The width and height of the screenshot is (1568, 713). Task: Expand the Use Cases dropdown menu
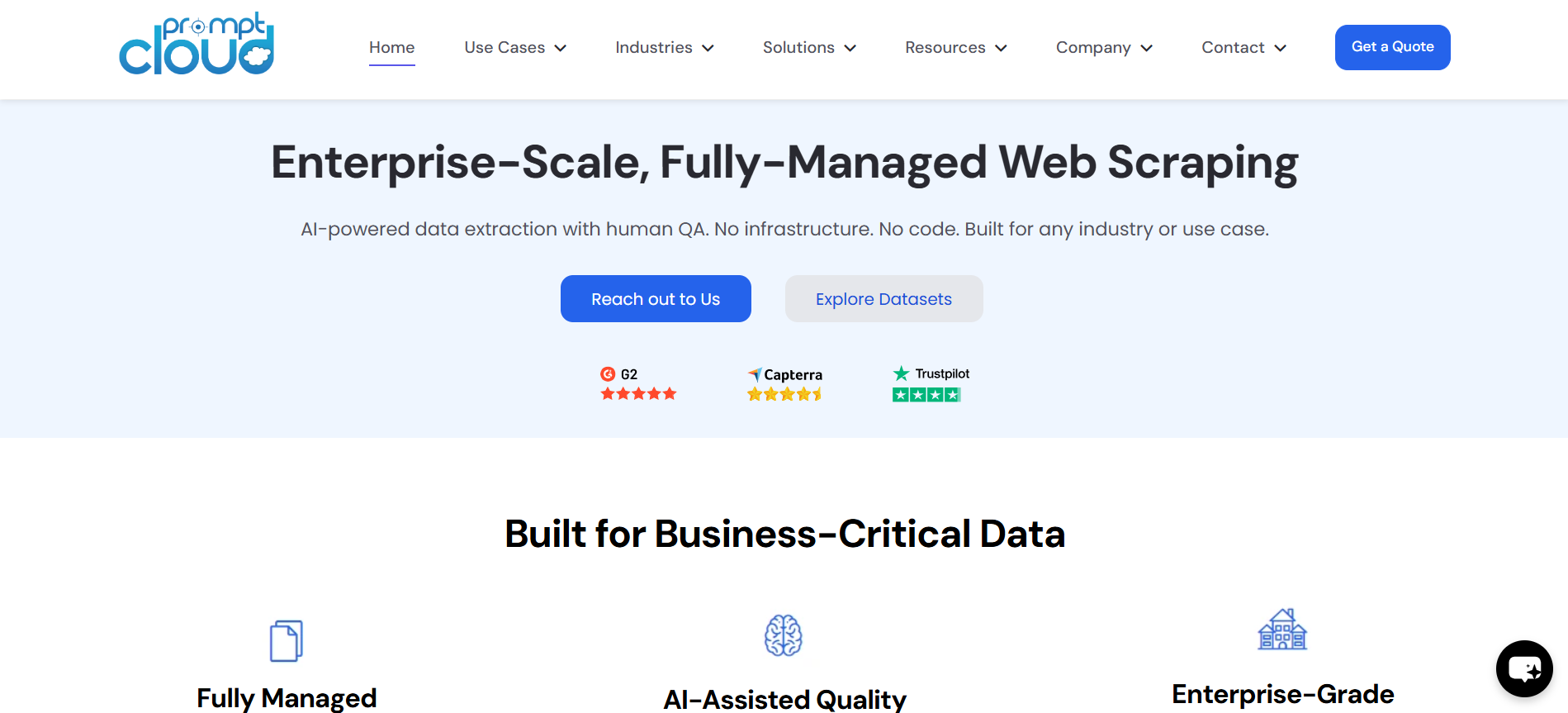coord(515,48)
